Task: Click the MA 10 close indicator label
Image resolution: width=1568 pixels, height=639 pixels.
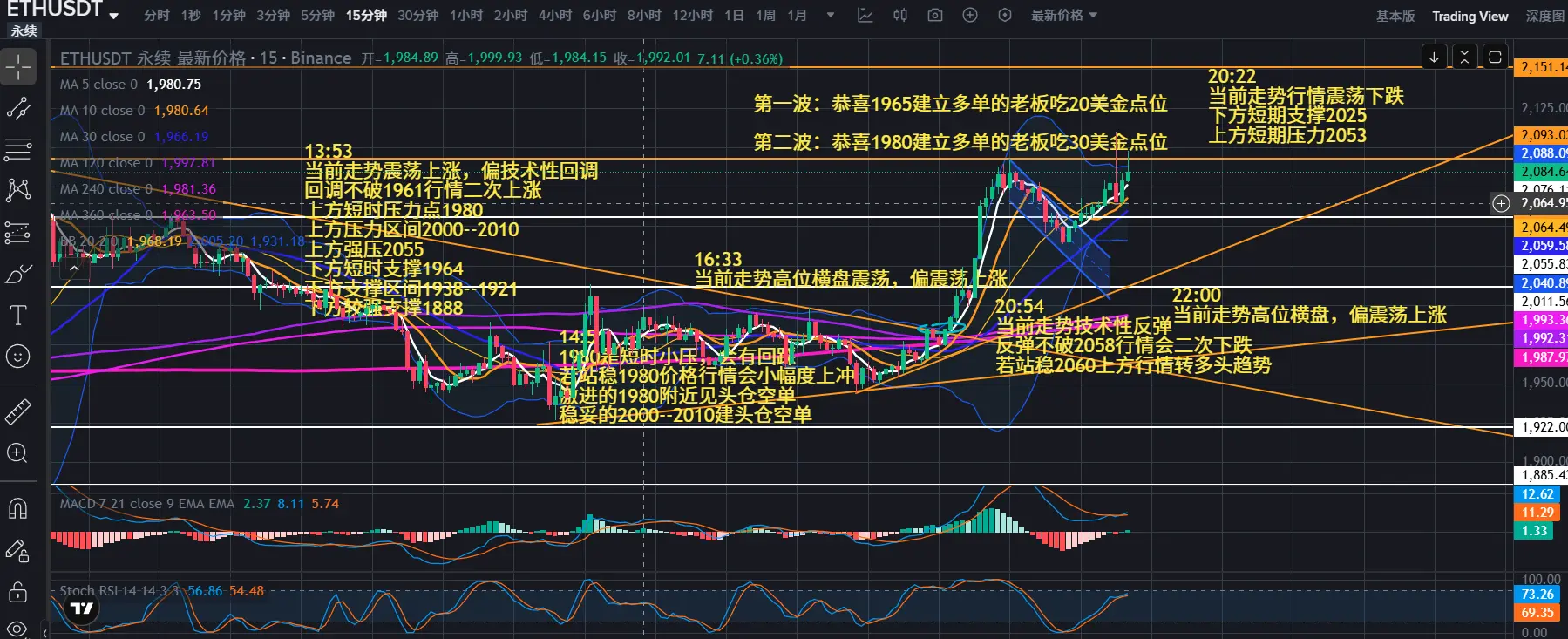Action: click(x=102, y=111)
